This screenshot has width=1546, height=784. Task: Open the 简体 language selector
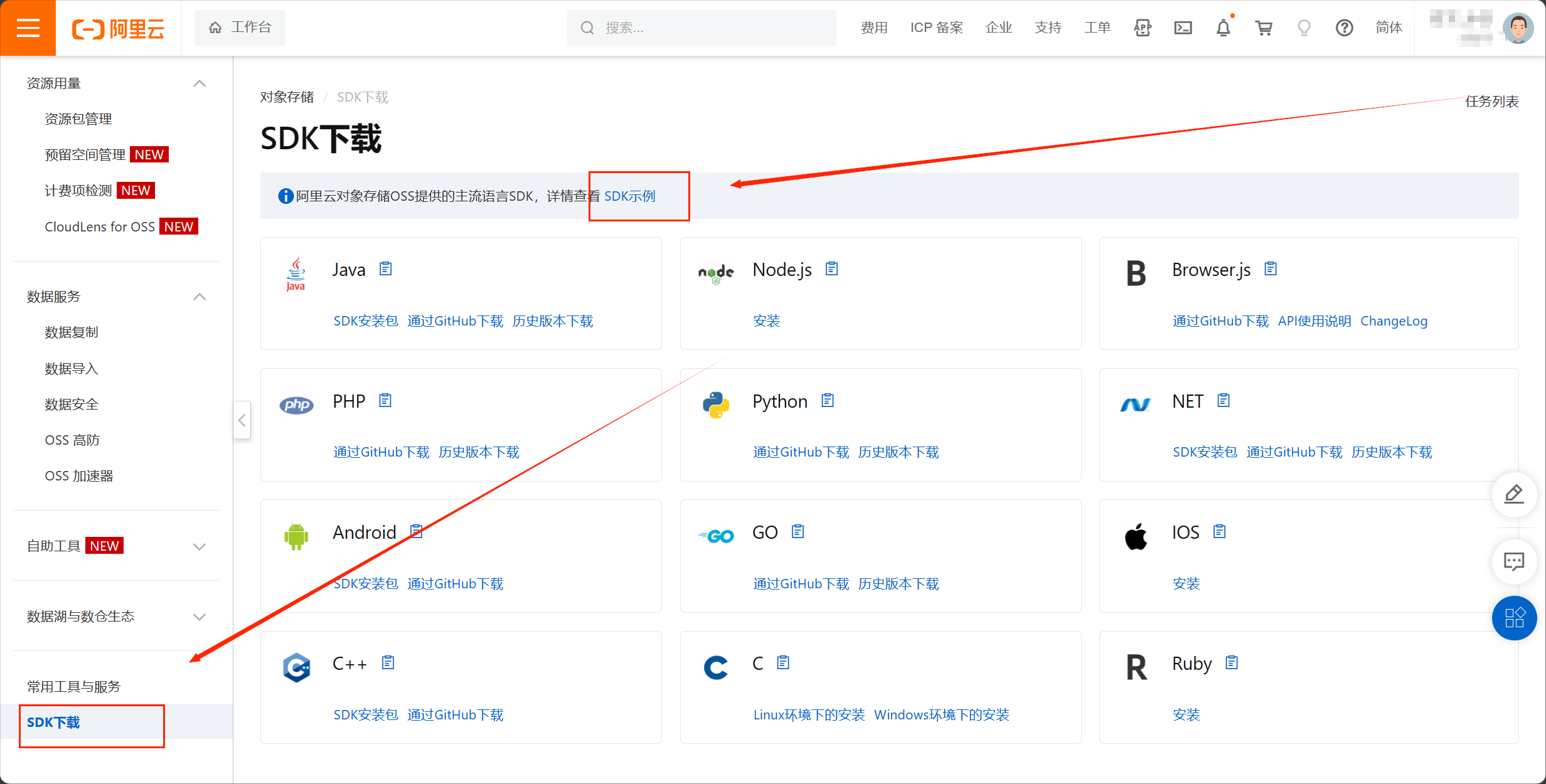pyautogui.click(x=1389, y=28)
